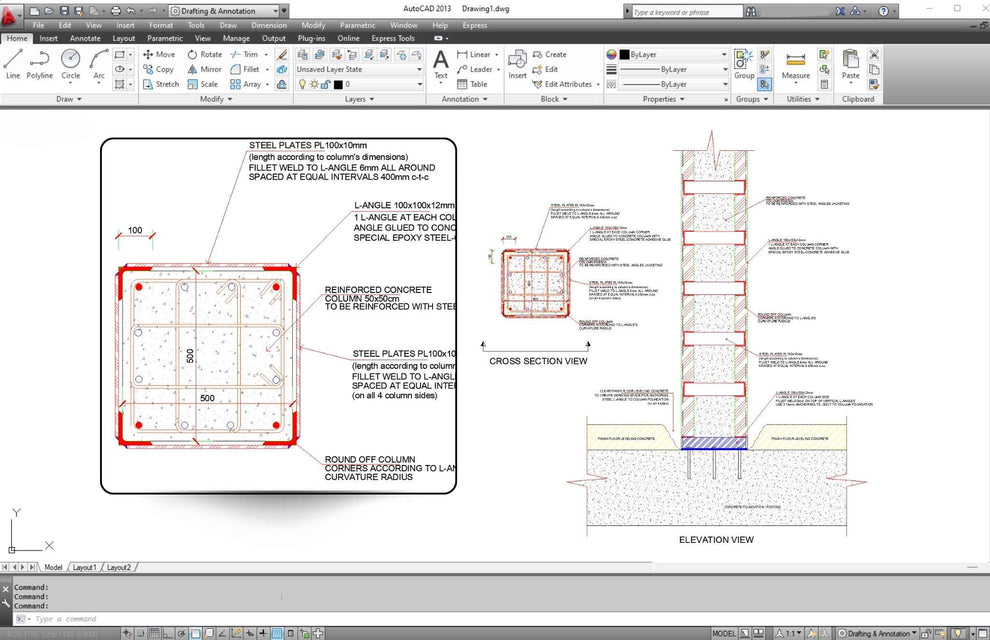Image resolution: width=990 pixels, height=640 pixels.
Task: Expand the Annotation panel
Action: 465,99
